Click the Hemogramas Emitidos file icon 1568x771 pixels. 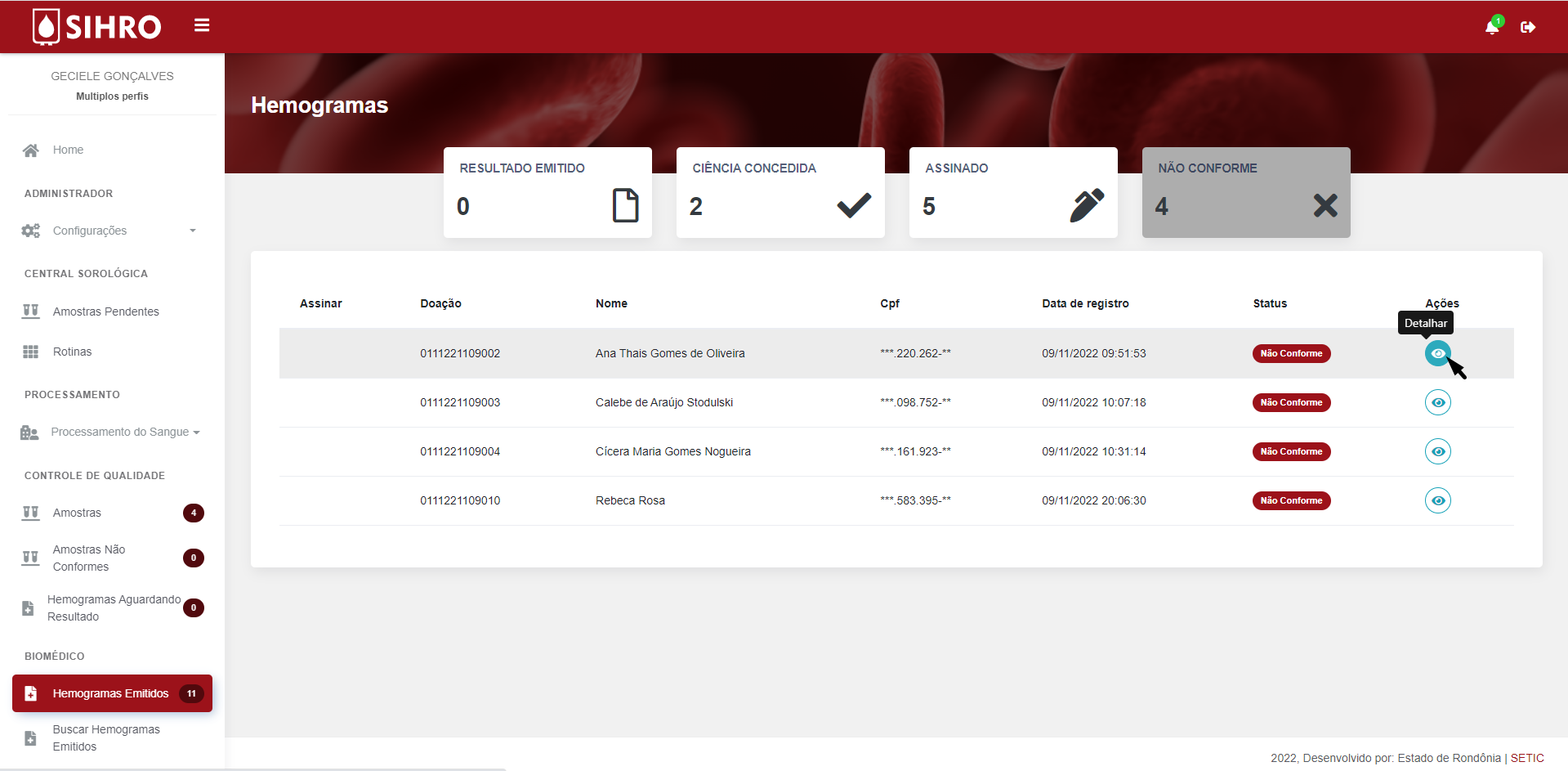click(31, 693)
